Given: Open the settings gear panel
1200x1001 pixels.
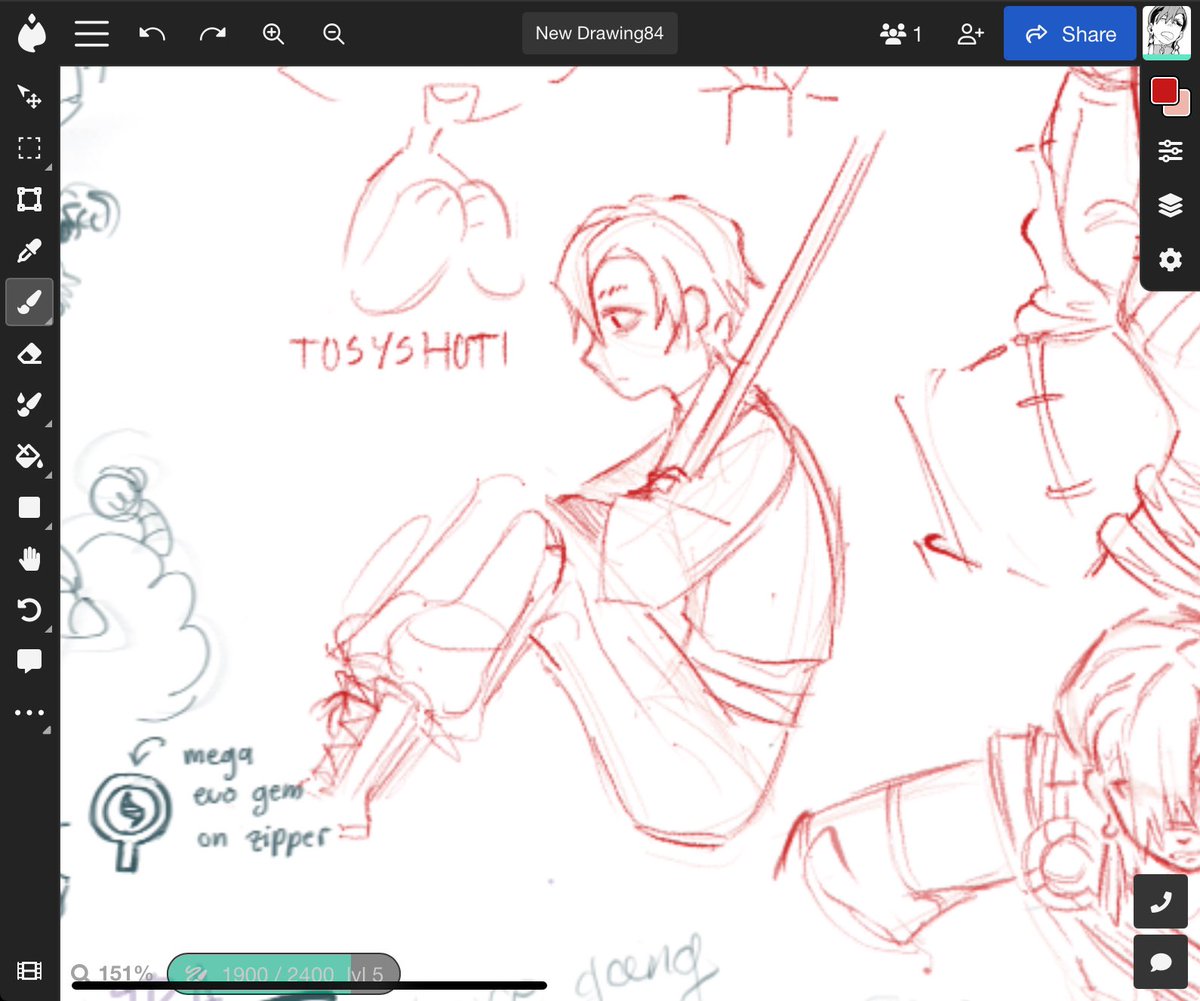Looking at the screenshot, I should [1170, 260].
